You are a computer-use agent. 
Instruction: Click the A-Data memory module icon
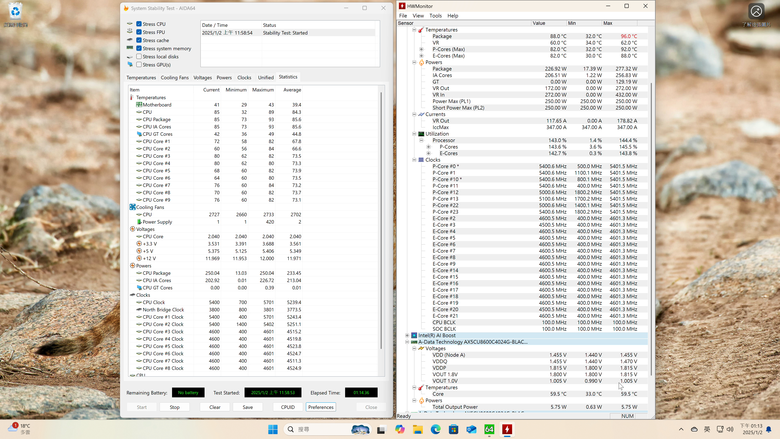pos(414,342)
